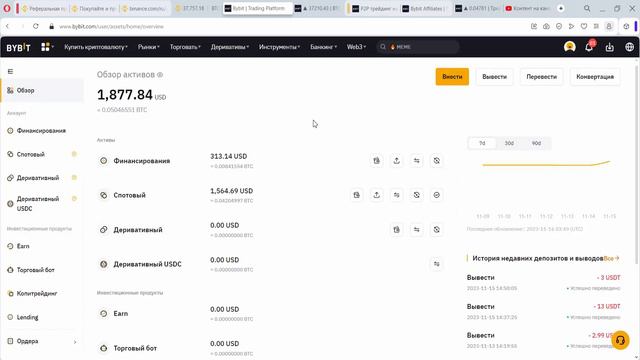Open the -13 USDT withdrawal entry
The width and height of the screenshot is (640, 360).
(x=543, y=311)
